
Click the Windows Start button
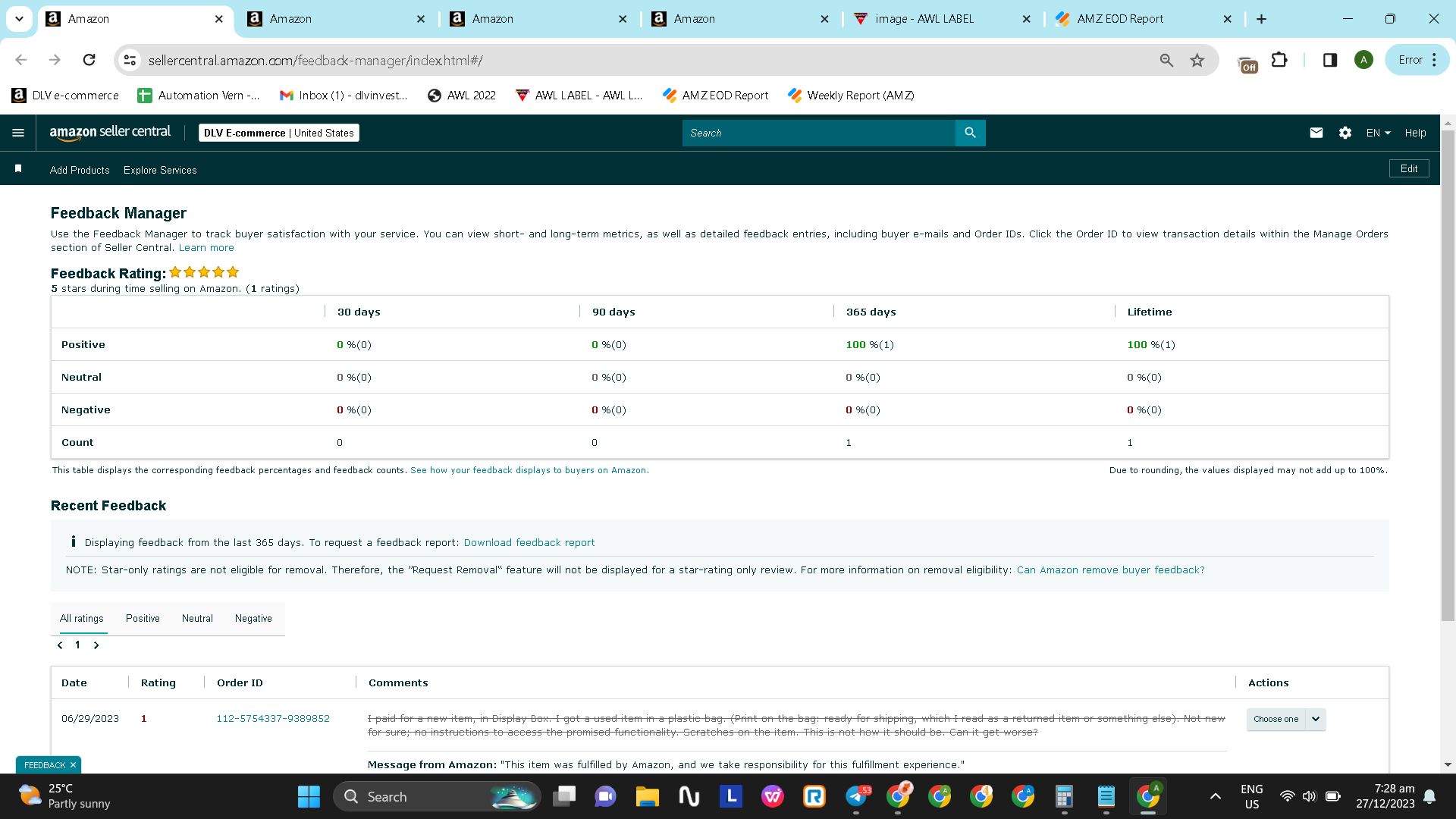click(309, 796)
